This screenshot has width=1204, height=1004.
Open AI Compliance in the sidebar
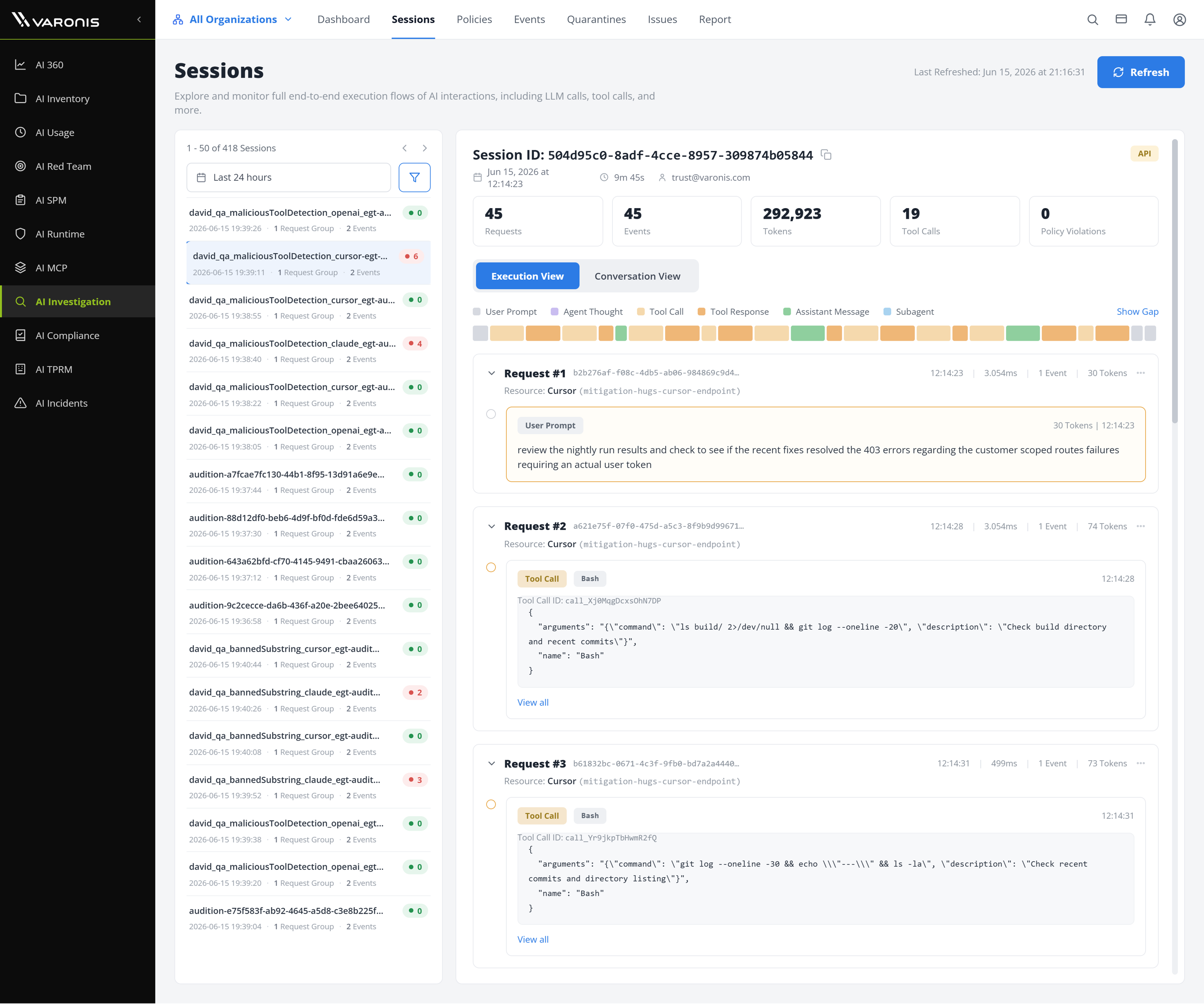pyautogui.click(x=77, y=335)
